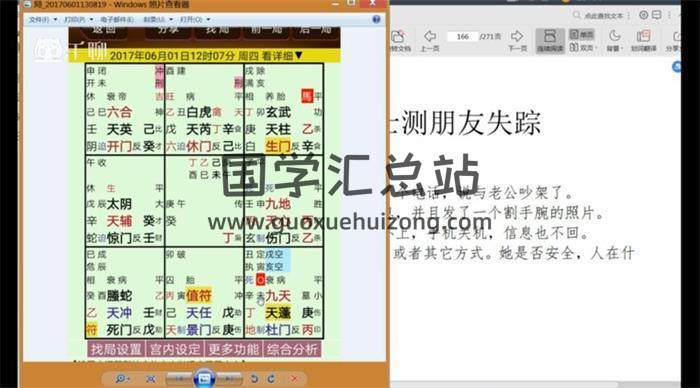Viewport: 700px width, 388px height.
Task: Click 腾蛇 text in the chart
Action: [120, 296]
